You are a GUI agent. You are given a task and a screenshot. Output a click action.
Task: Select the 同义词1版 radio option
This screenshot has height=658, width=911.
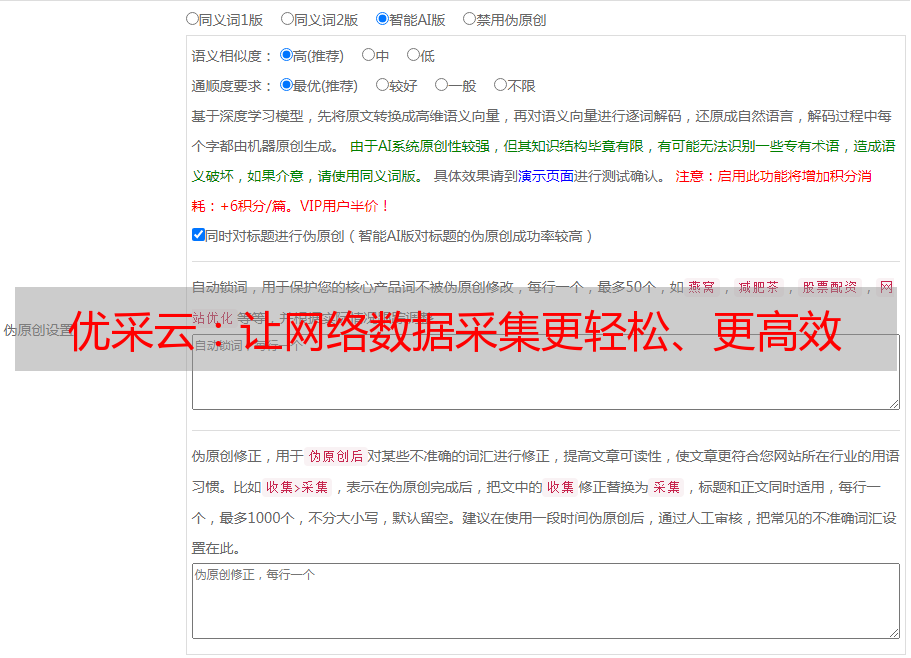[192, 19]
